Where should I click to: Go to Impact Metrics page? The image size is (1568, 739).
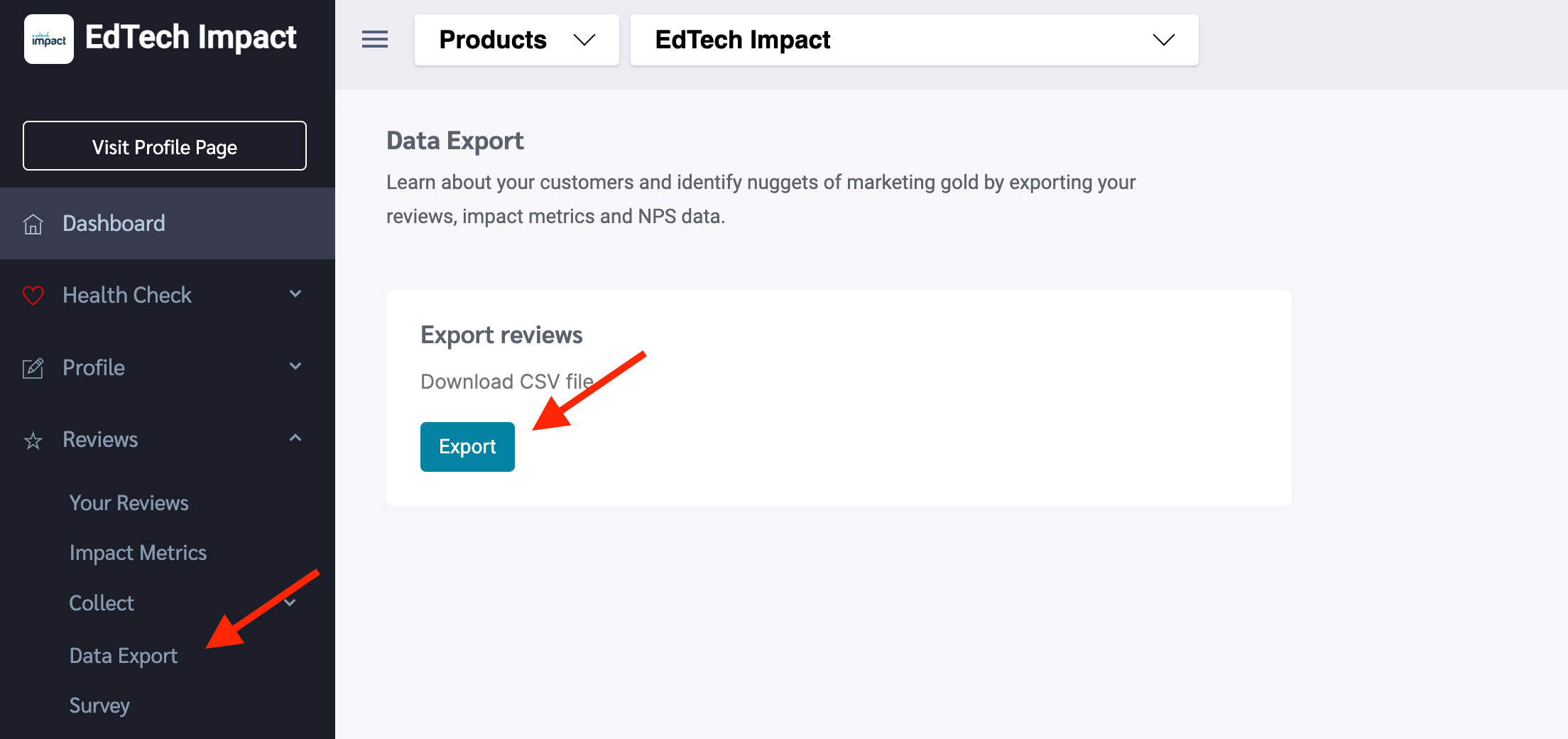tap(138, 553)
